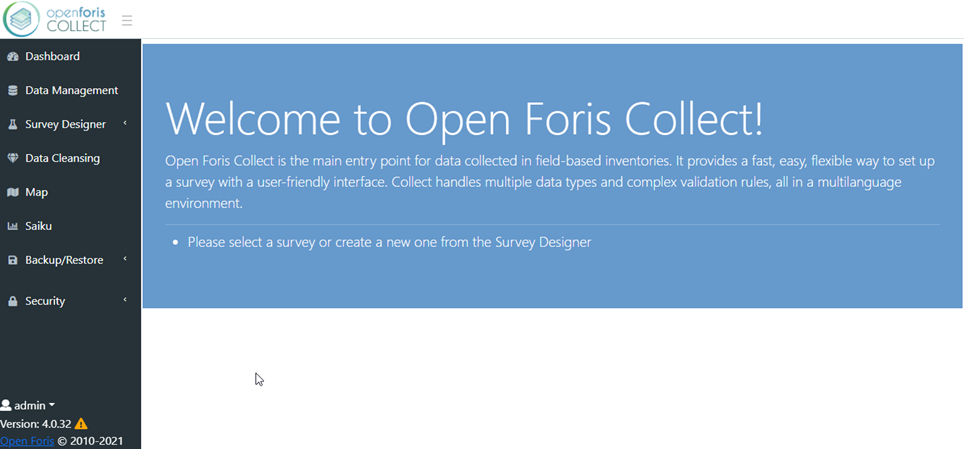This screenshot has width=964, height=449.
Task: Click the admin user avatar icon
Action: coord(6,405)
